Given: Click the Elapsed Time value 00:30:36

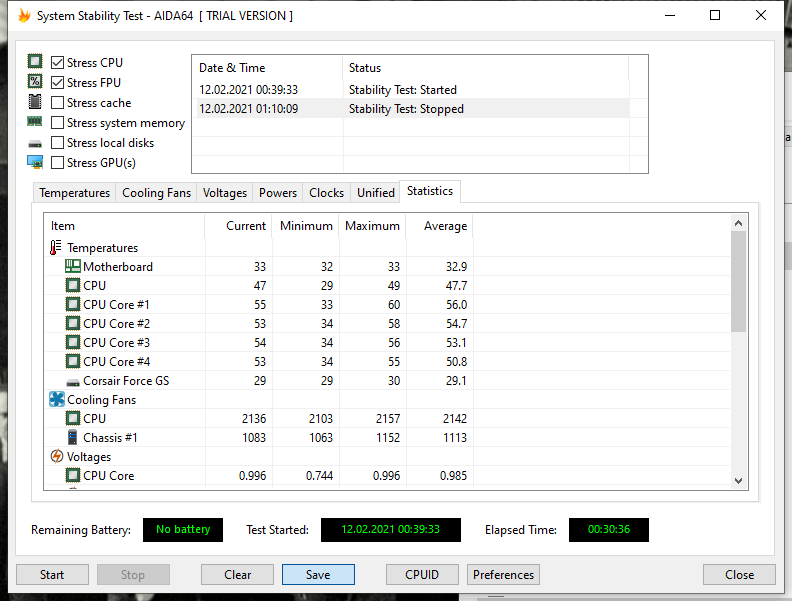Looking at the screenshot, I should pyautogui.click(x=609, y=530).
